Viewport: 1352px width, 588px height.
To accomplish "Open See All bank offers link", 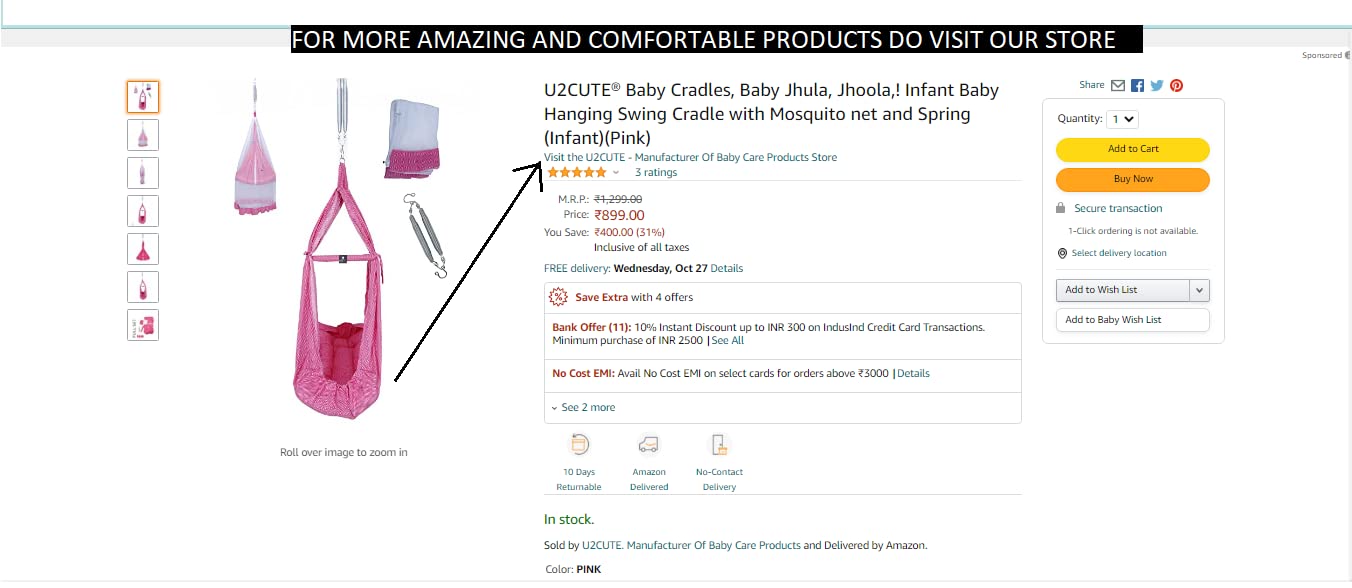I will tap(728, 341).
